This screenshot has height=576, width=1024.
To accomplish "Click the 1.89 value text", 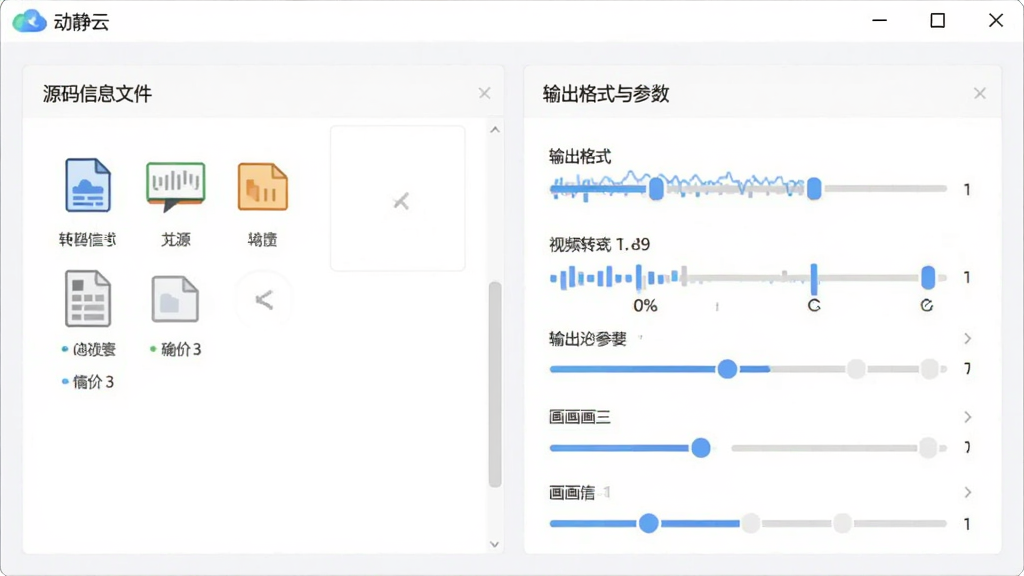I will tap(633, 245).
